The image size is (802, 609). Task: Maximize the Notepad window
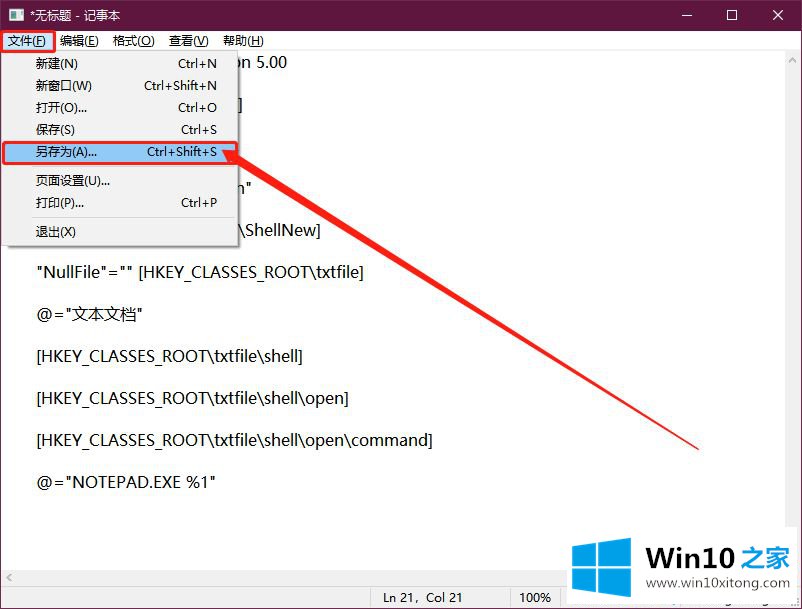tap(732, 15)
